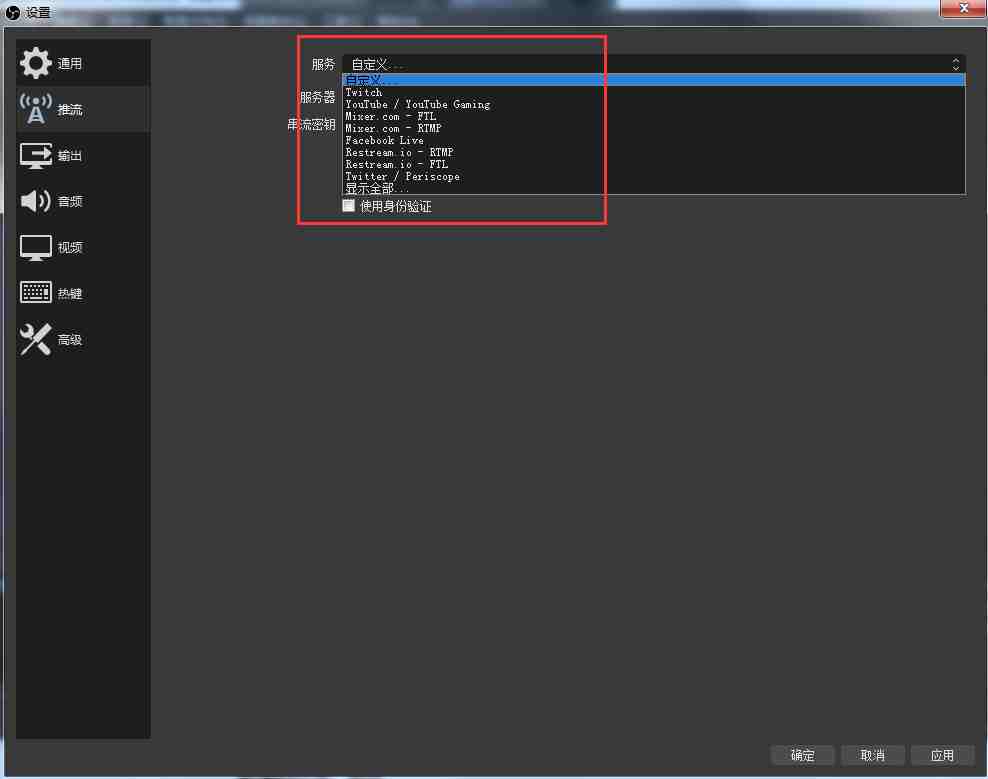
Task: Select Mixer.com - RTMP service
Action: pos(653,128)
